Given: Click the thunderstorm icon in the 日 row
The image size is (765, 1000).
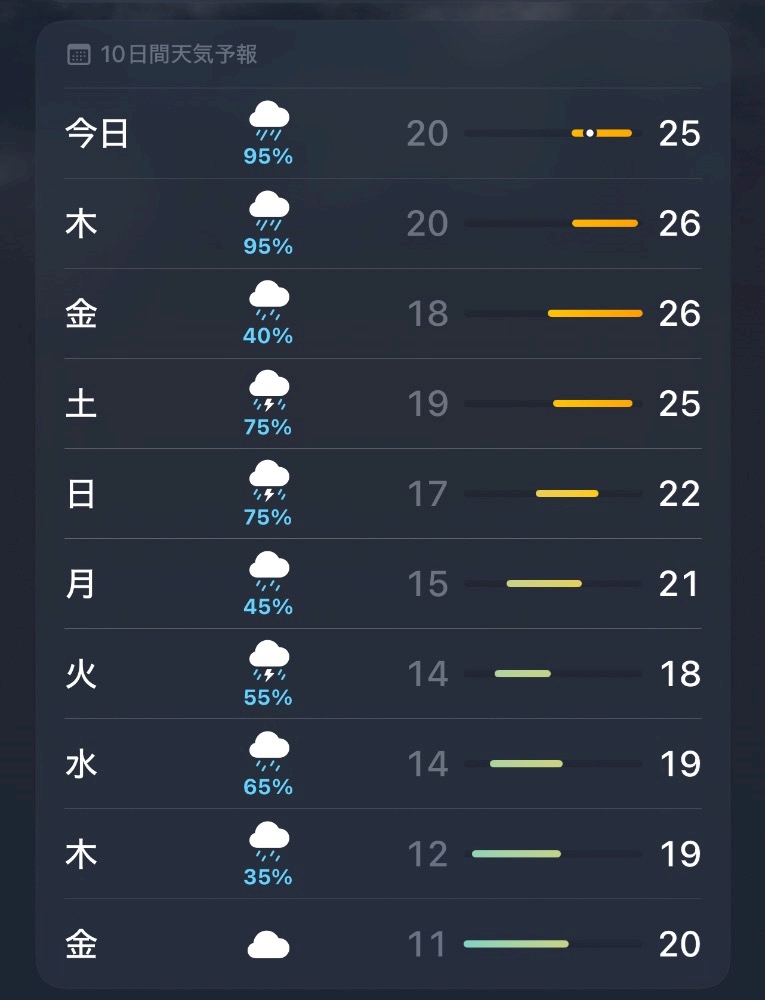Looking at the screenshot, I should click(x=268, y=481).
